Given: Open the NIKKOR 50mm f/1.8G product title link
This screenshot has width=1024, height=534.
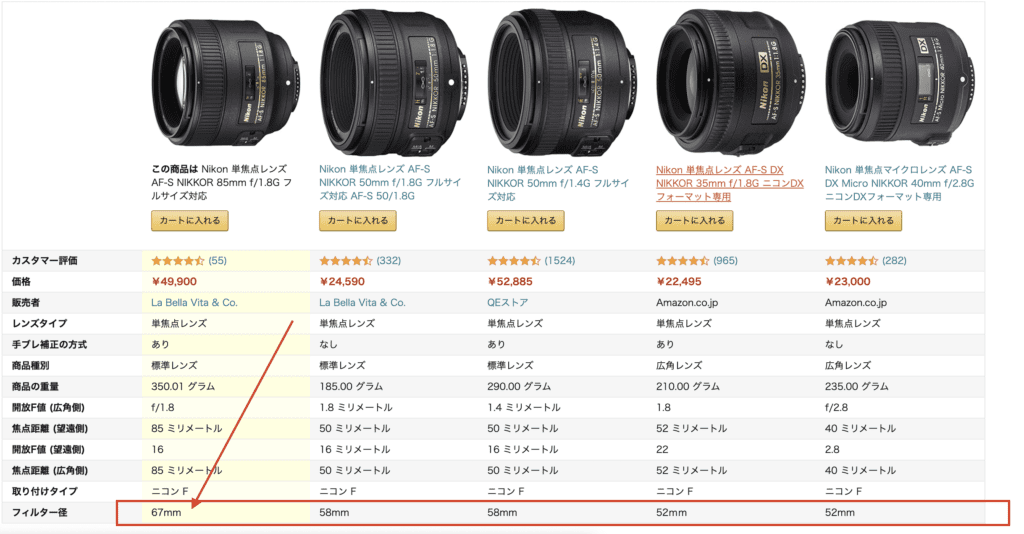Looking at the screenshot, I should point(390,183).
